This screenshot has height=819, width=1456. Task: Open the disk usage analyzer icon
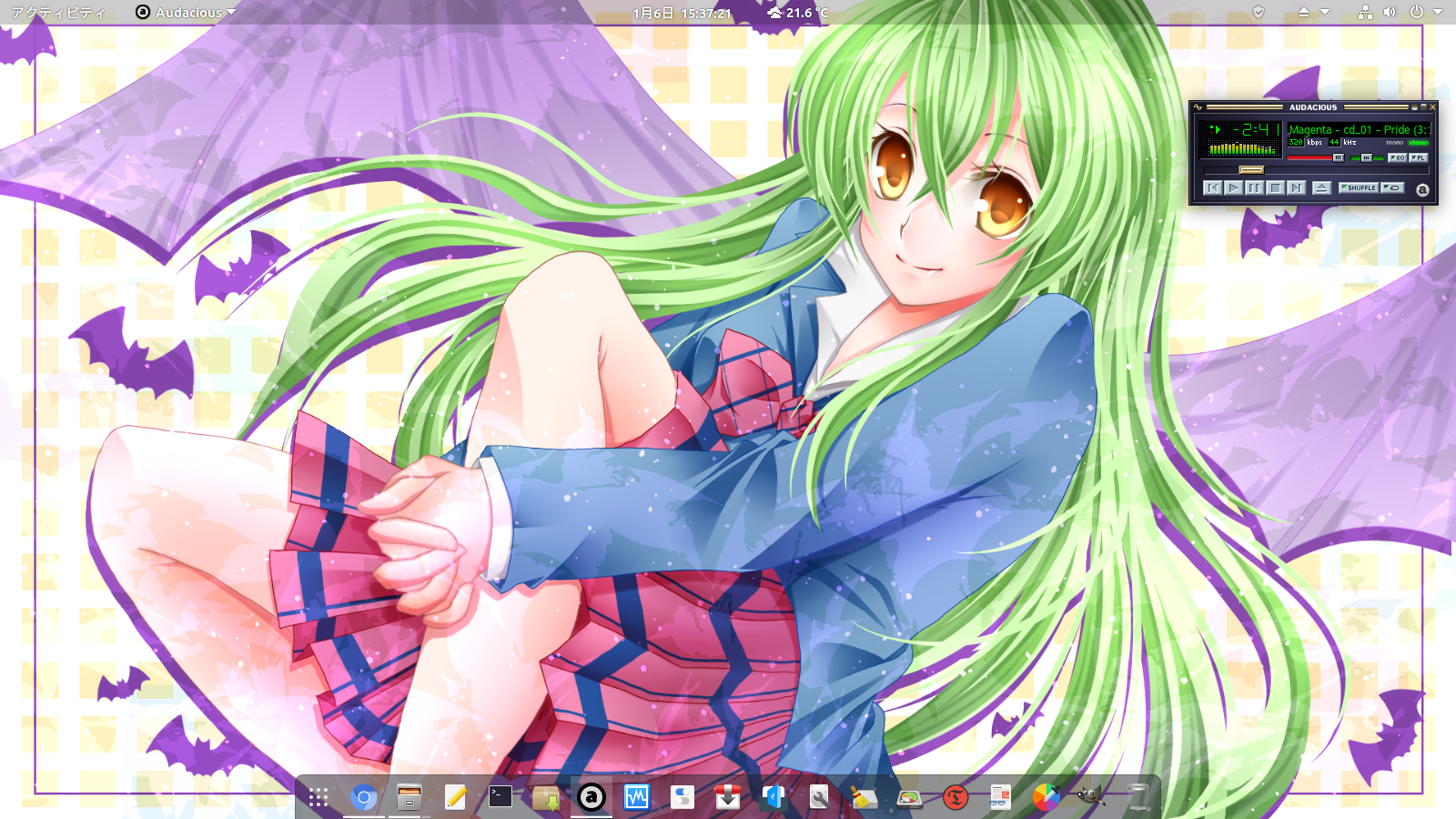(909, 798)
